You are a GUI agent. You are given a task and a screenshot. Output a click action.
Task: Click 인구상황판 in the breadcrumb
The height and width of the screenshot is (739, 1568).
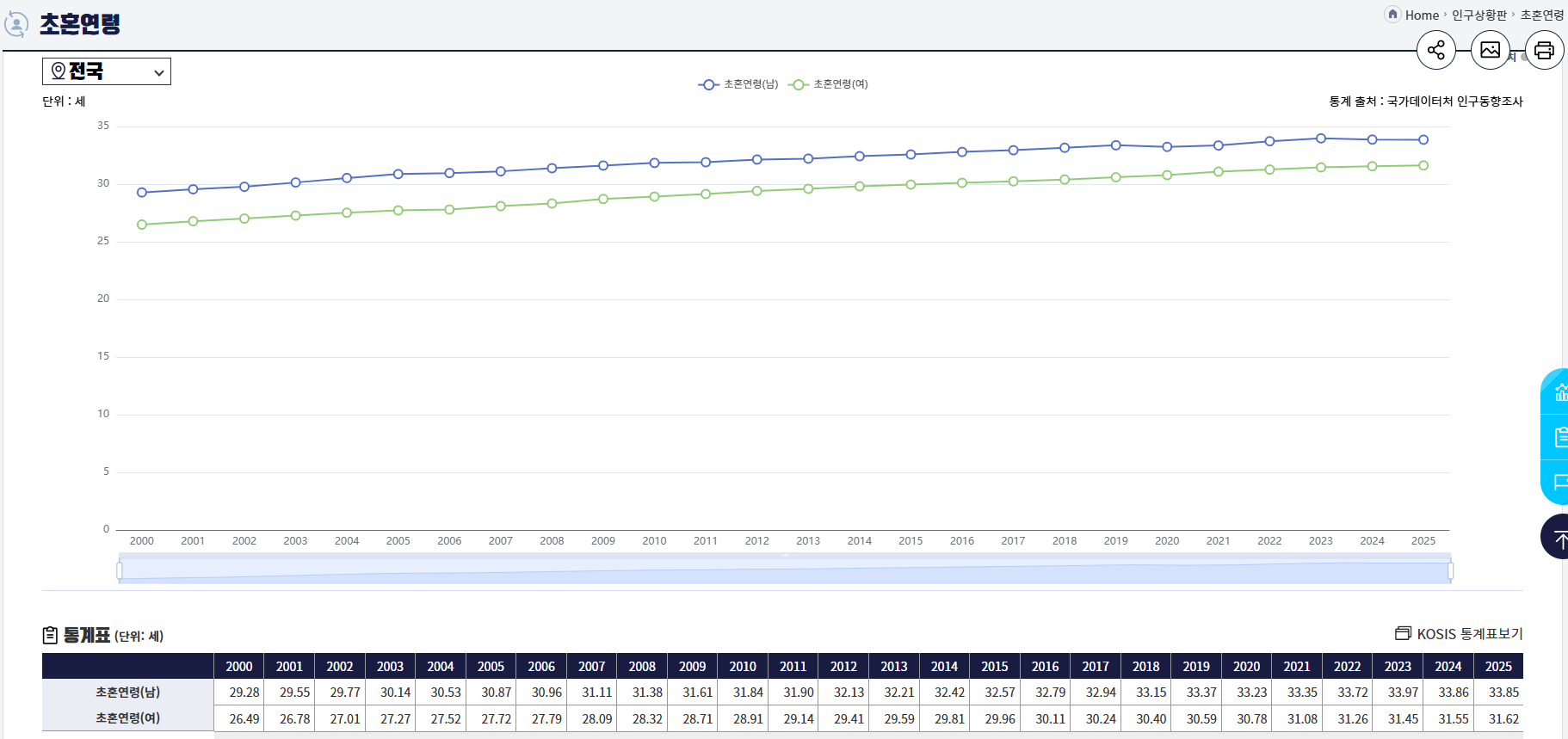1479,15
